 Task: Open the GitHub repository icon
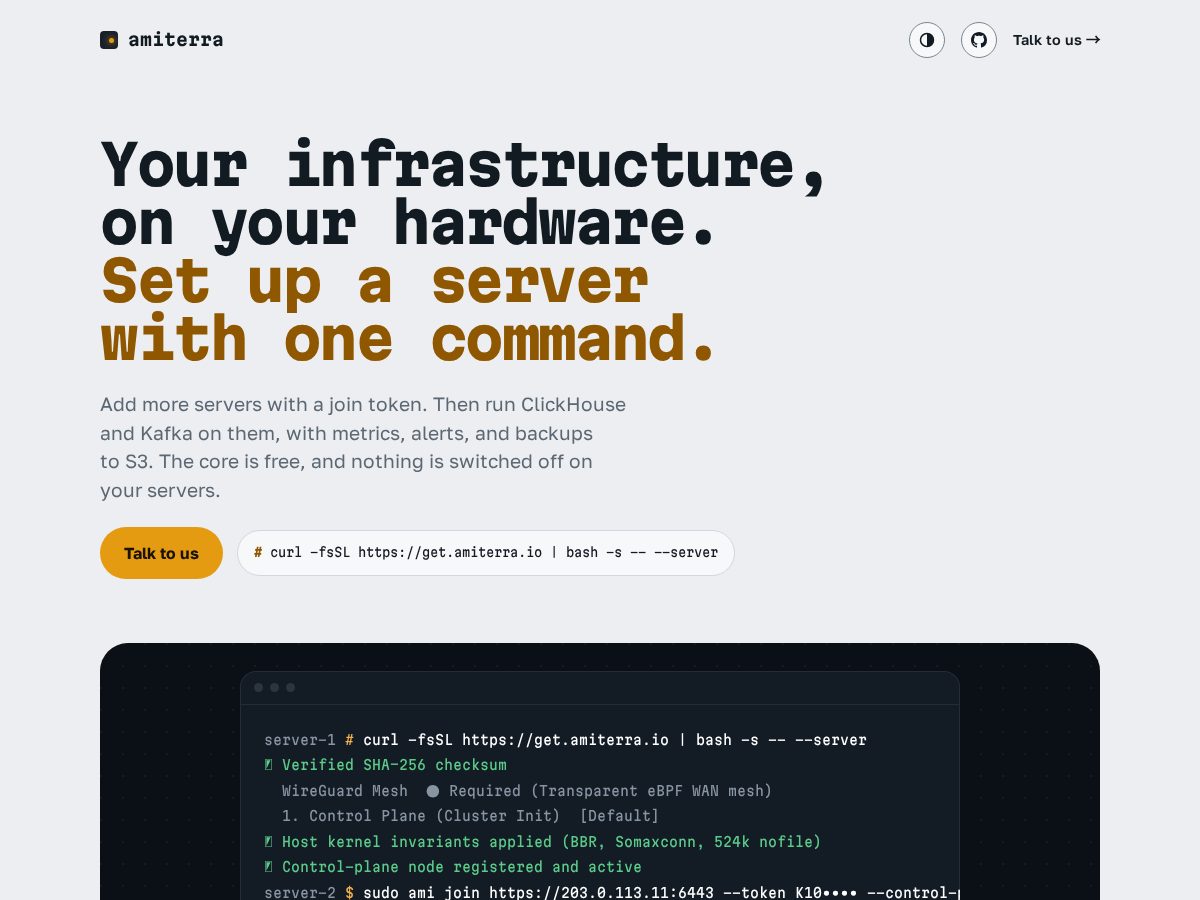click(x=979, y=40)
